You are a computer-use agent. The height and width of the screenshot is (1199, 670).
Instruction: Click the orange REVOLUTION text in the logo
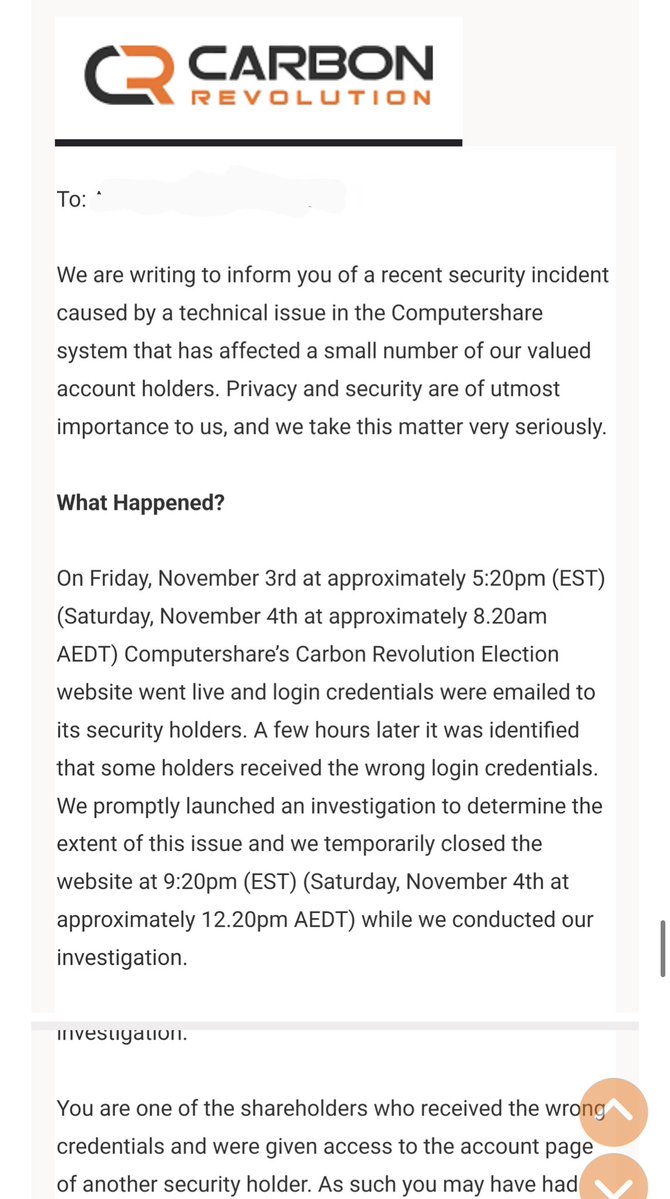[311, 97]
